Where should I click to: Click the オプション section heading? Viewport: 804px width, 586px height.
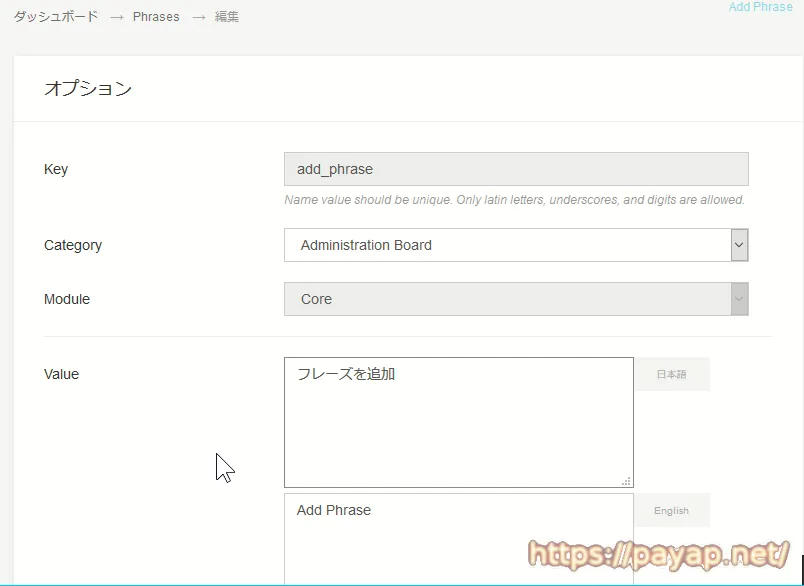[88, 88]
